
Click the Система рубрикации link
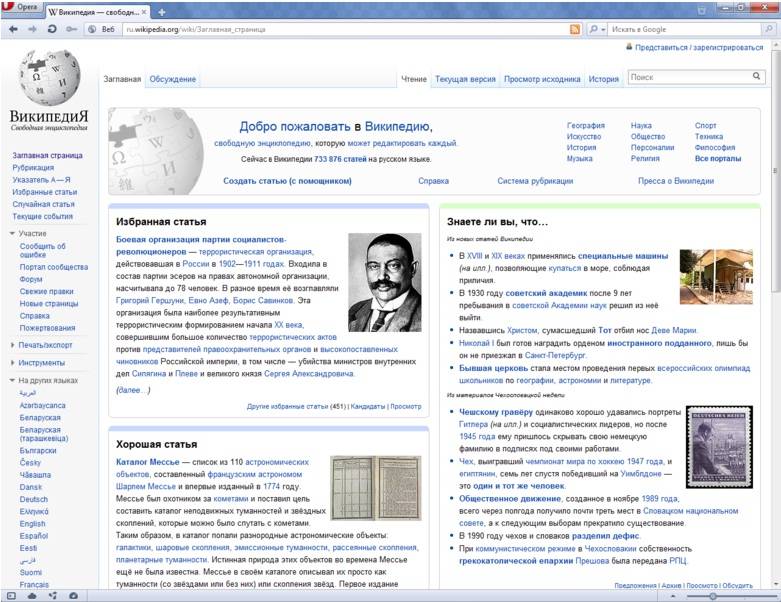(x=535, y=181)
